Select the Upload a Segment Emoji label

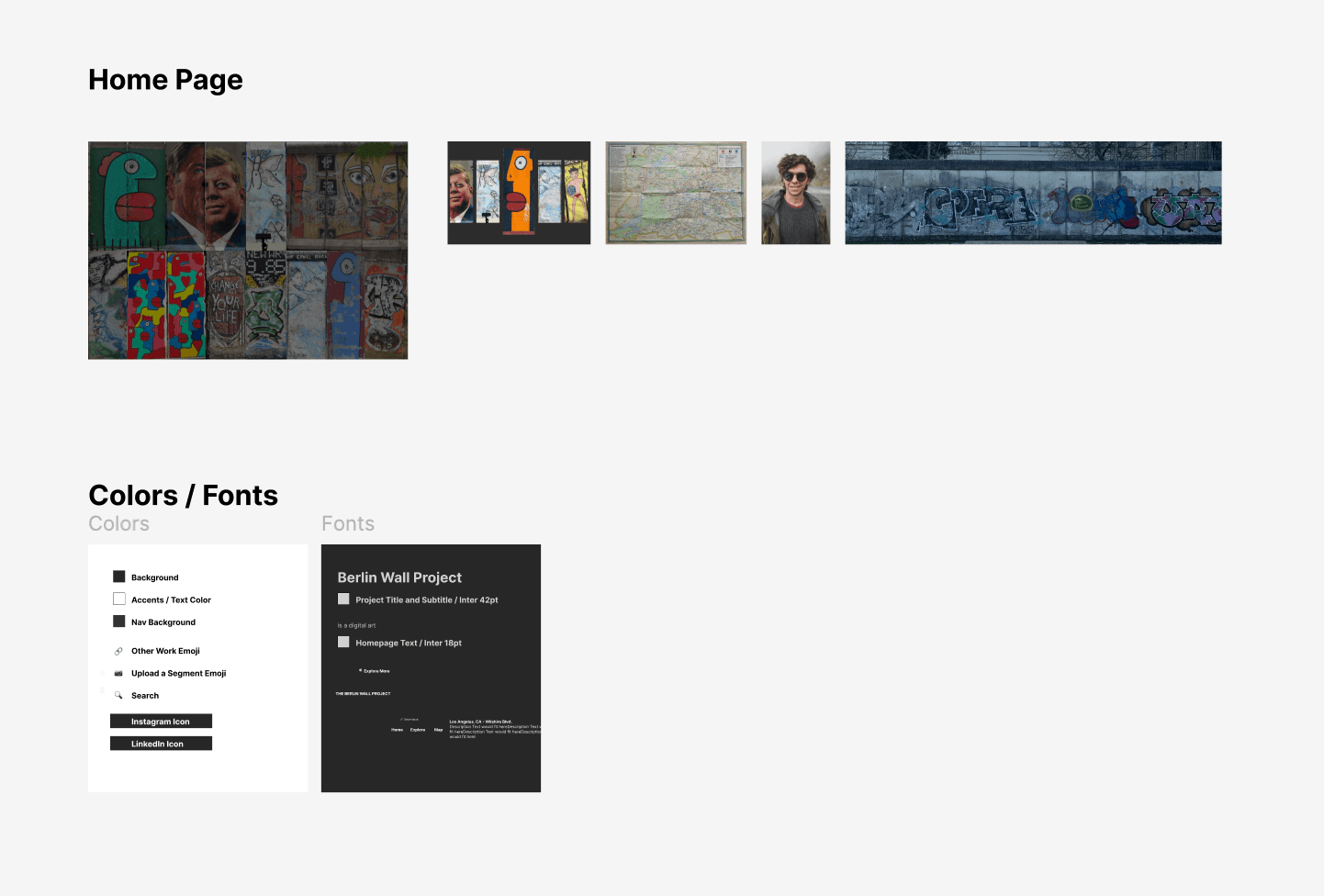178,673
